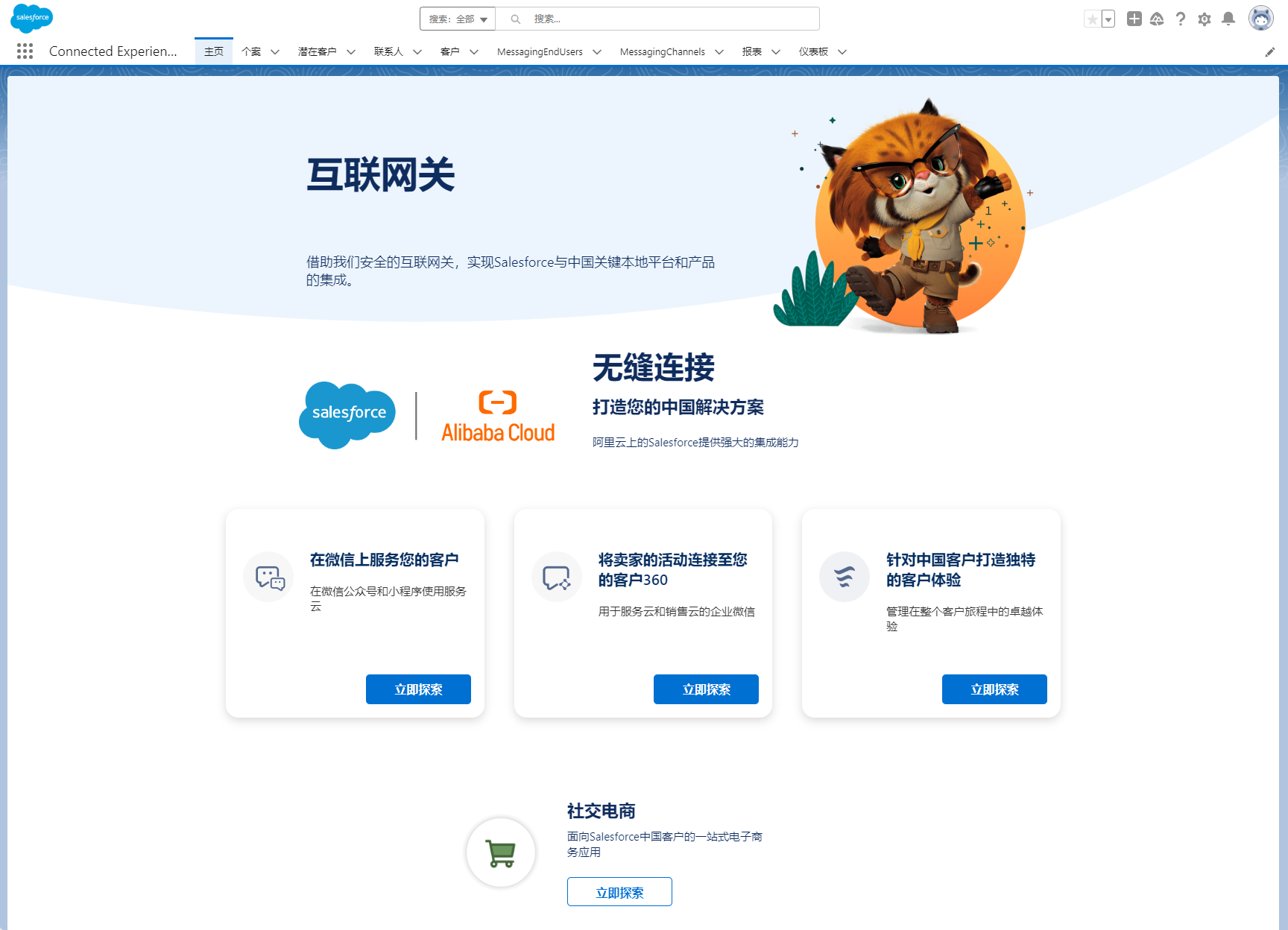
Task: Switch to the 主页 tab
Action: 214,51
